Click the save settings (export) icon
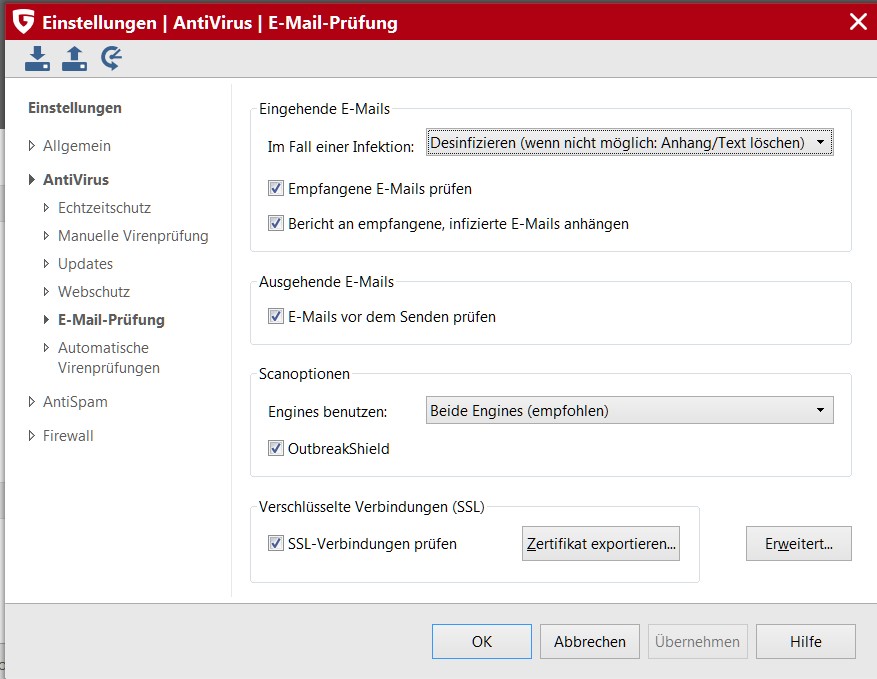 [74, 59]
